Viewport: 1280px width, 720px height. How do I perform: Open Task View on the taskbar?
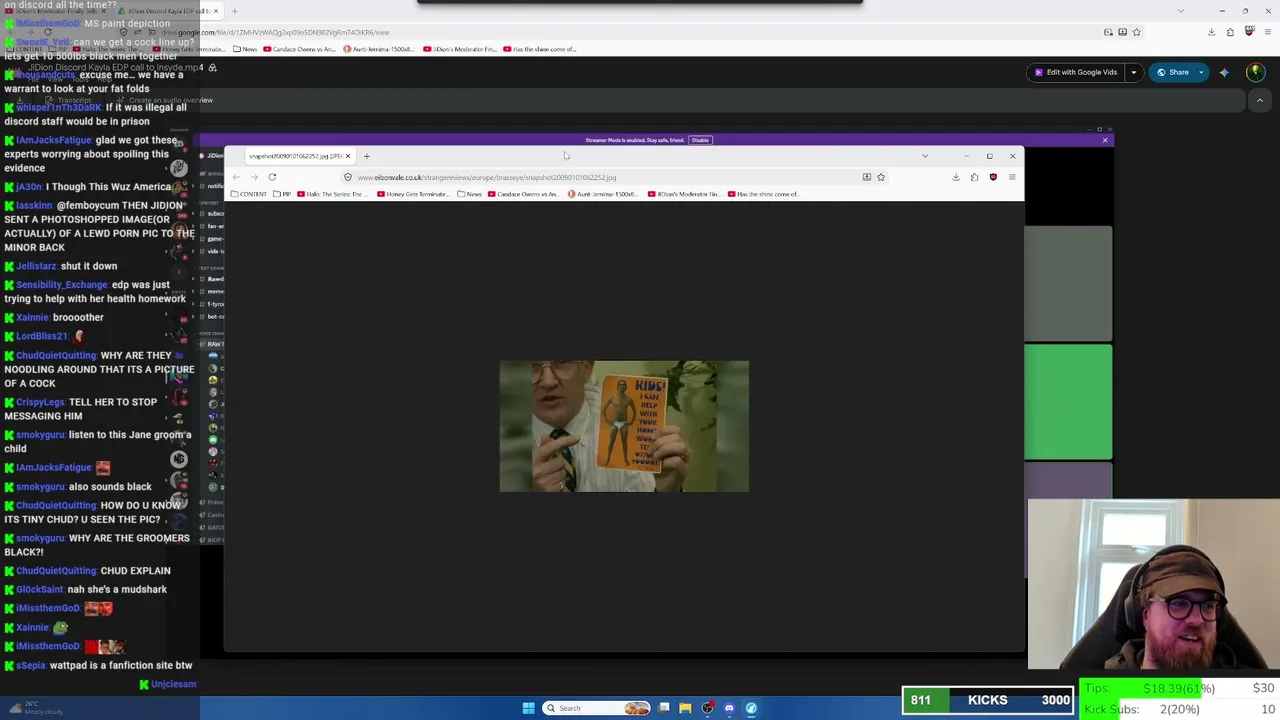tap(664, 708)
